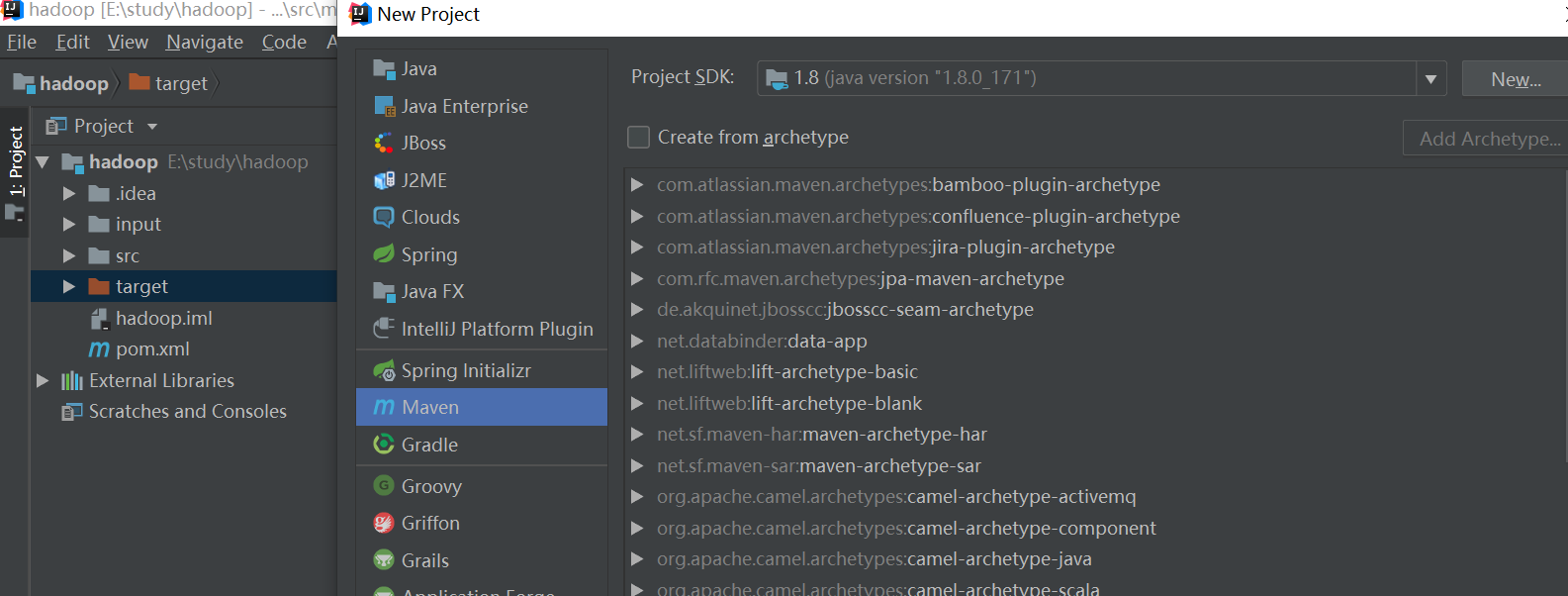This screenshot has height=596, width=1568.
Task: Click the New... SDK button
Action: point(1515,79)
